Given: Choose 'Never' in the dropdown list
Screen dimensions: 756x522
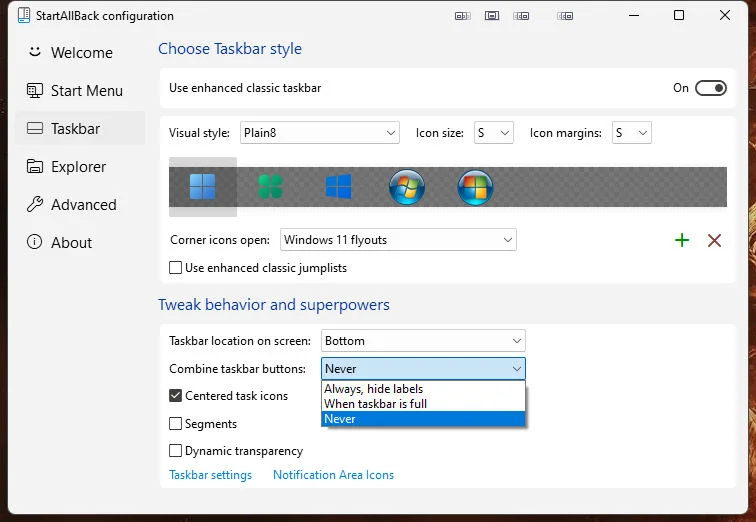Looking at the screenshot, I should click(423, 419).
